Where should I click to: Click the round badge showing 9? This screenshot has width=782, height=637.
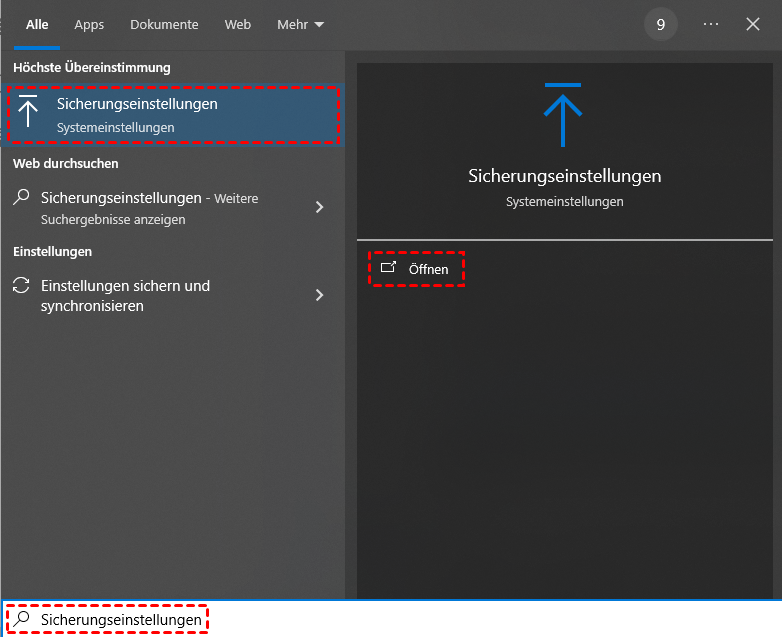pyautogui.click(x=660, y=24)
